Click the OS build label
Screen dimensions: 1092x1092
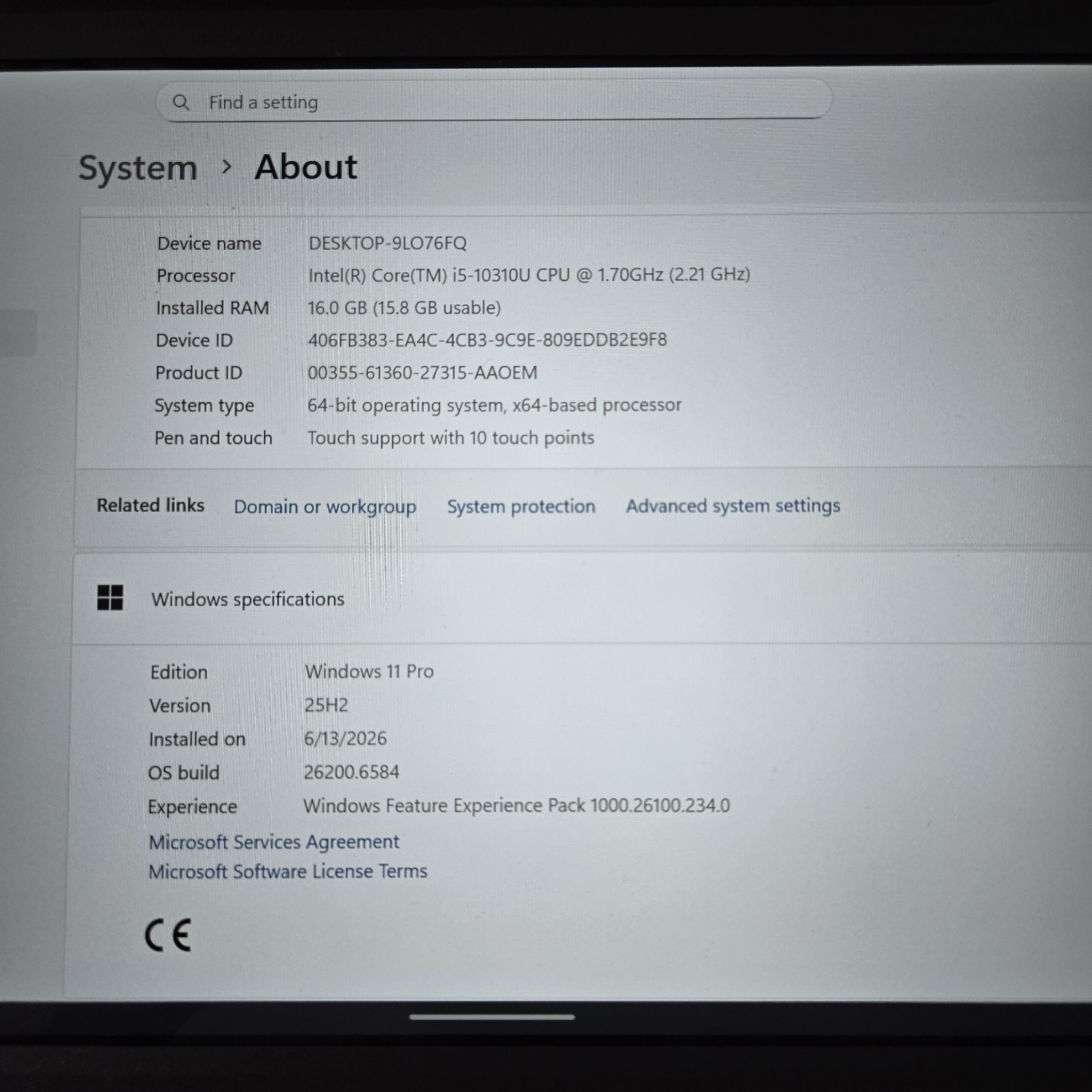click(184, 773)
